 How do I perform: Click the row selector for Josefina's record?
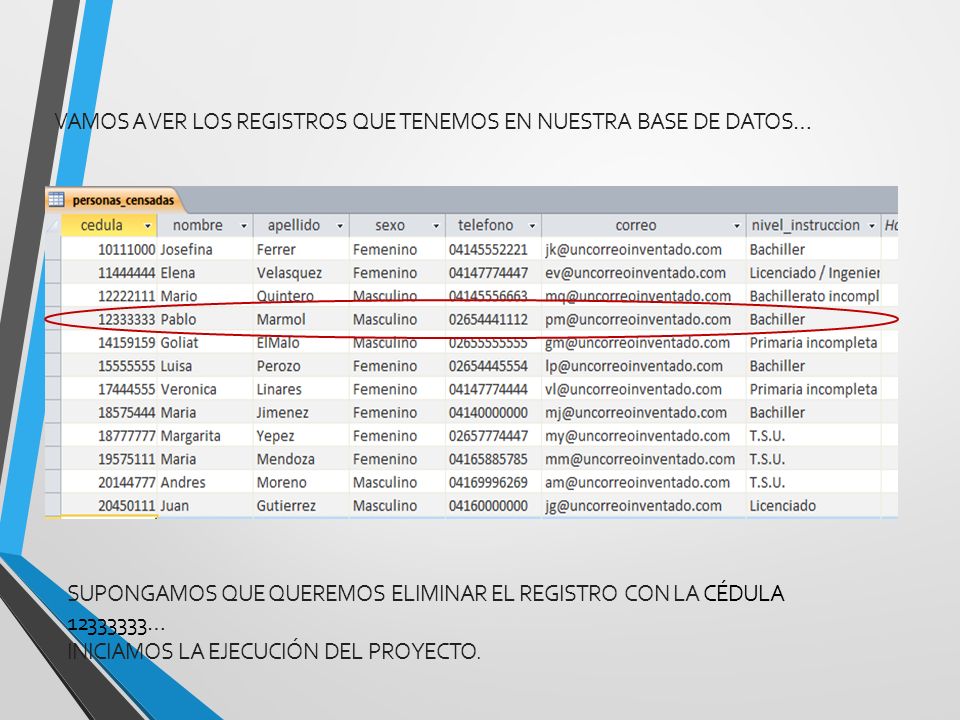[x=53, y=249]
